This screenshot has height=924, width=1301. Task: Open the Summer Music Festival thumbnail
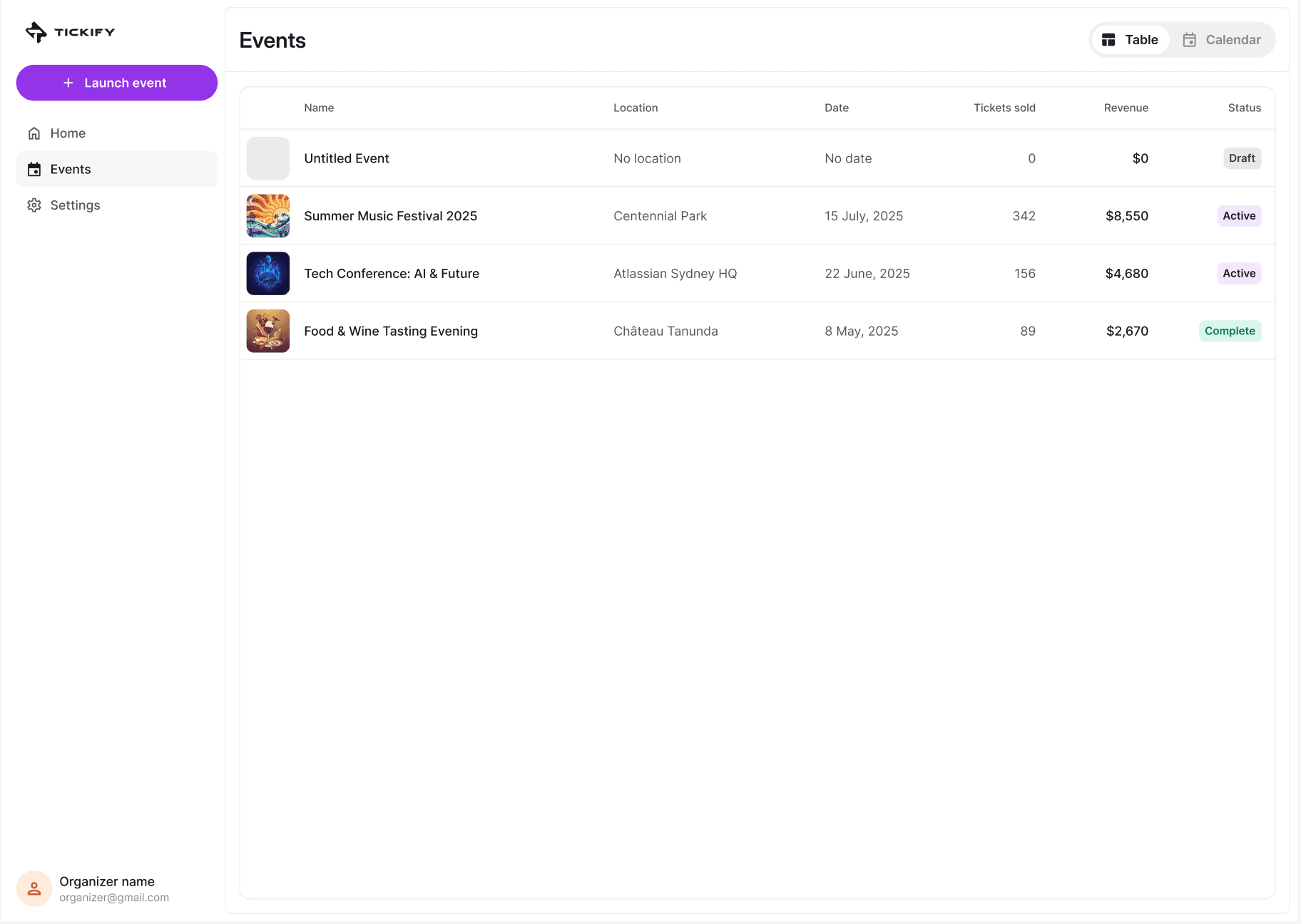point(268,216)
